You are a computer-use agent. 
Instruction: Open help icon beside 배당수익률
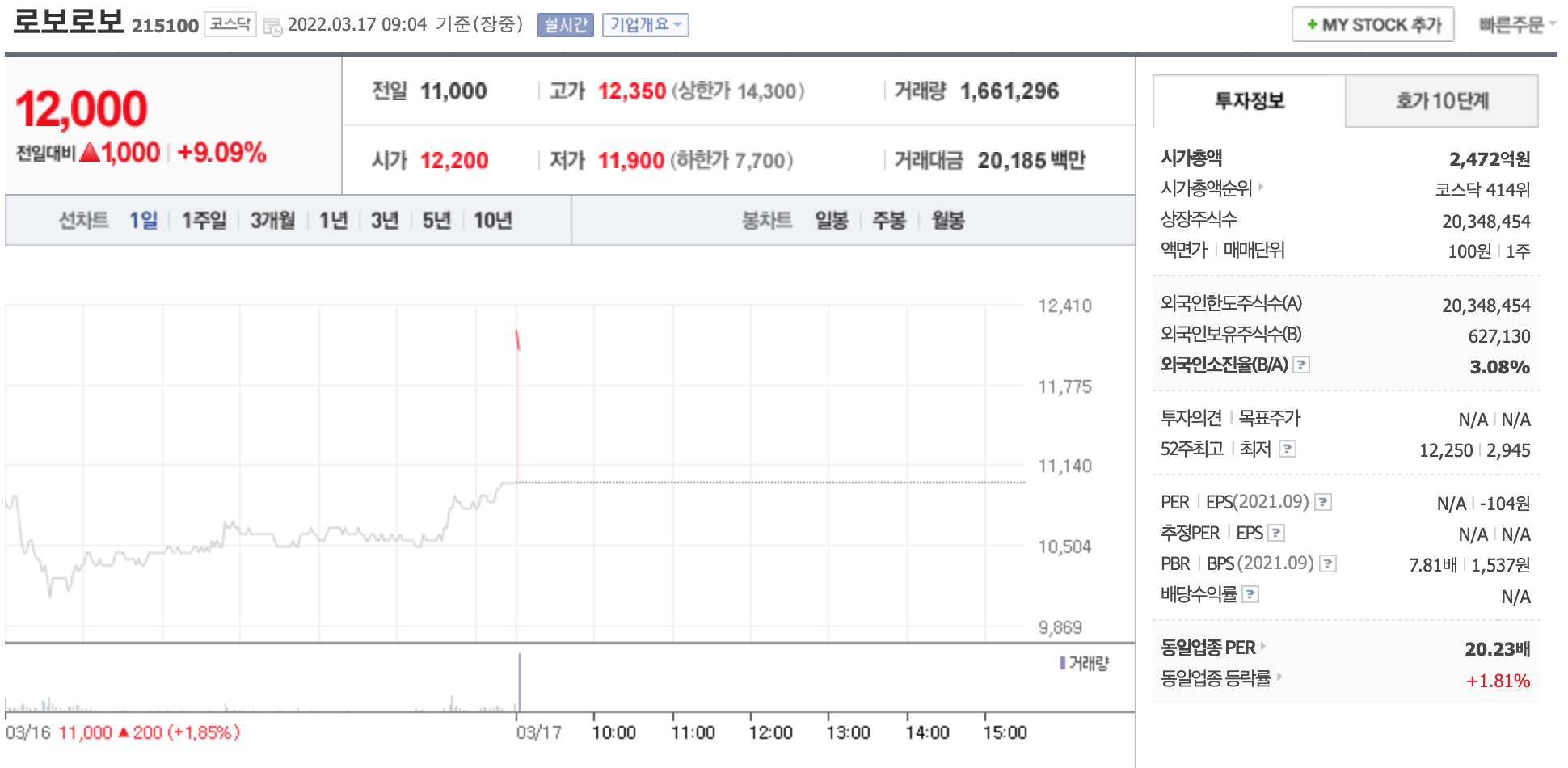1250,595
